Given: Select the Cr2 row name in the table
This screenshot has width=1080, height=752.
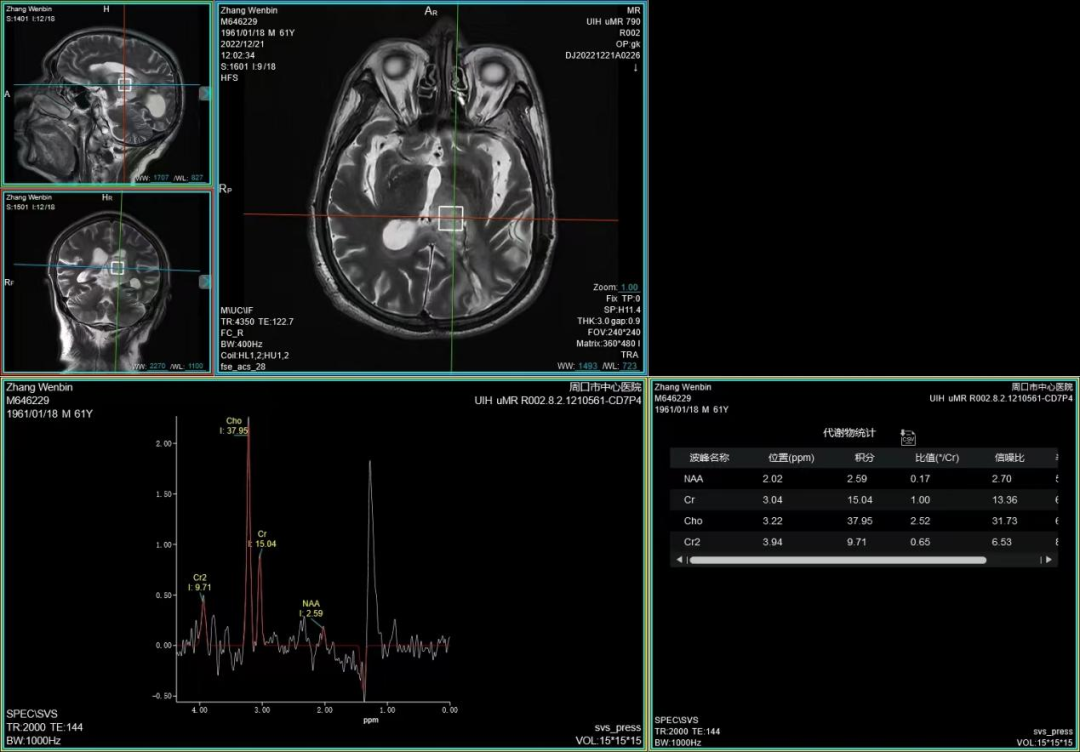Looking at the screenshot, I should point(692,542).
